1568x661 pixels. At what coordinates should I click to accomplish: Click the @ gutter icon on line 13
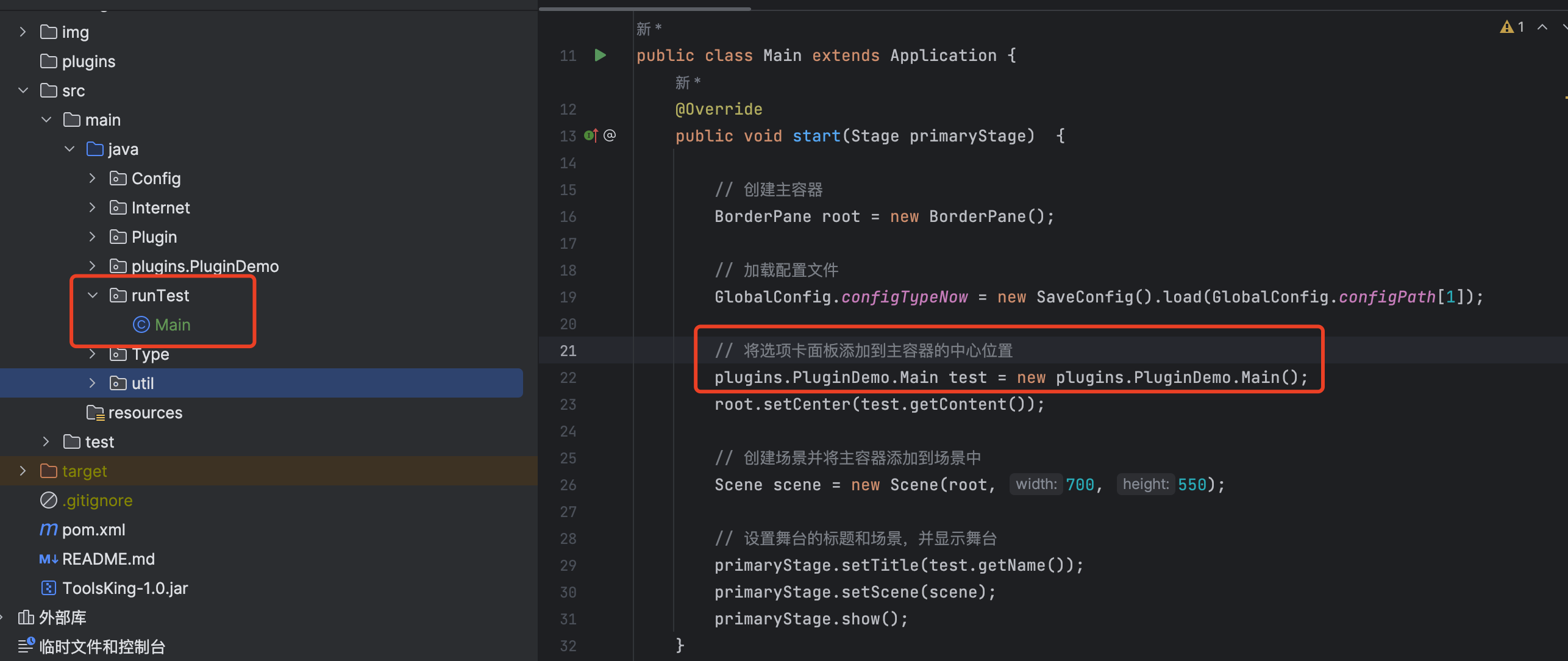pos(610,135)
